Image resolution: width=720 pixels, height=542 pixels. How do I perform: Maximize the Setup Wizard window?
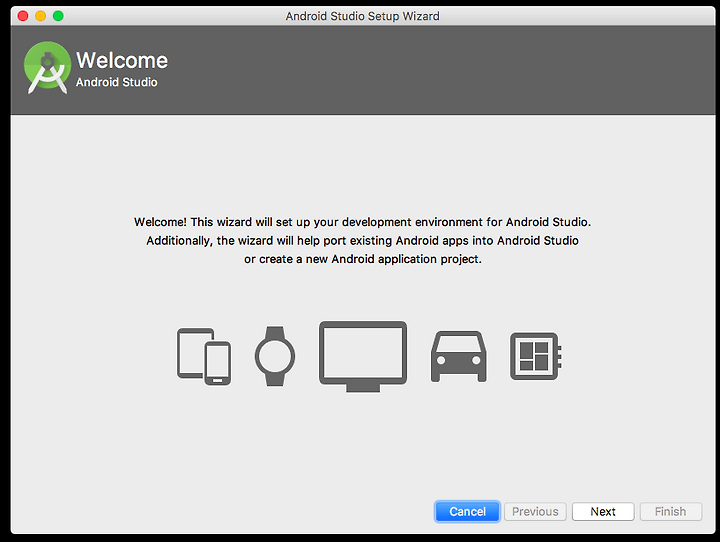pyautogui.click(x=58, y=16)
